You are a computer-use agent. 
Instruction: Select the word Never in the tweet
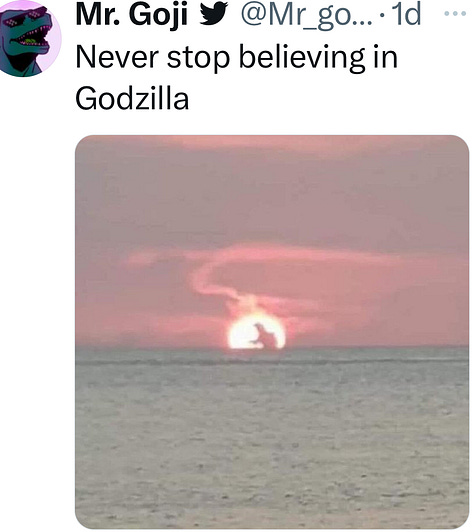click(117, 57)
